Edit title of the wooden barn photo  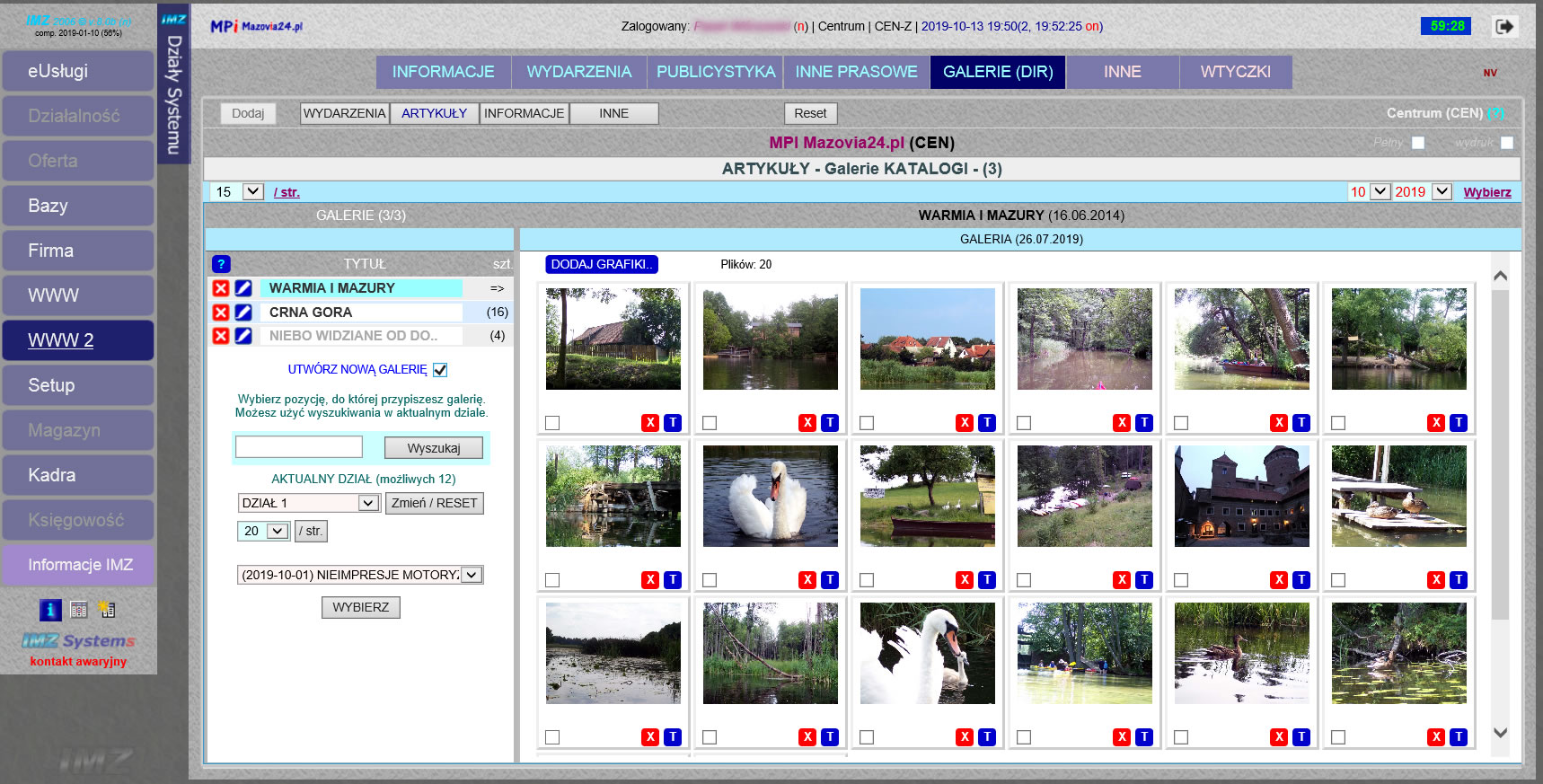pos(673,422)
